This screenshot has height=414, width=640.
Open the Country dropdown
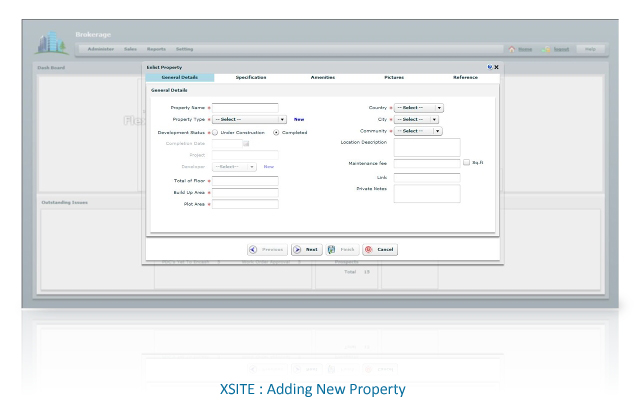pos(419,108)
